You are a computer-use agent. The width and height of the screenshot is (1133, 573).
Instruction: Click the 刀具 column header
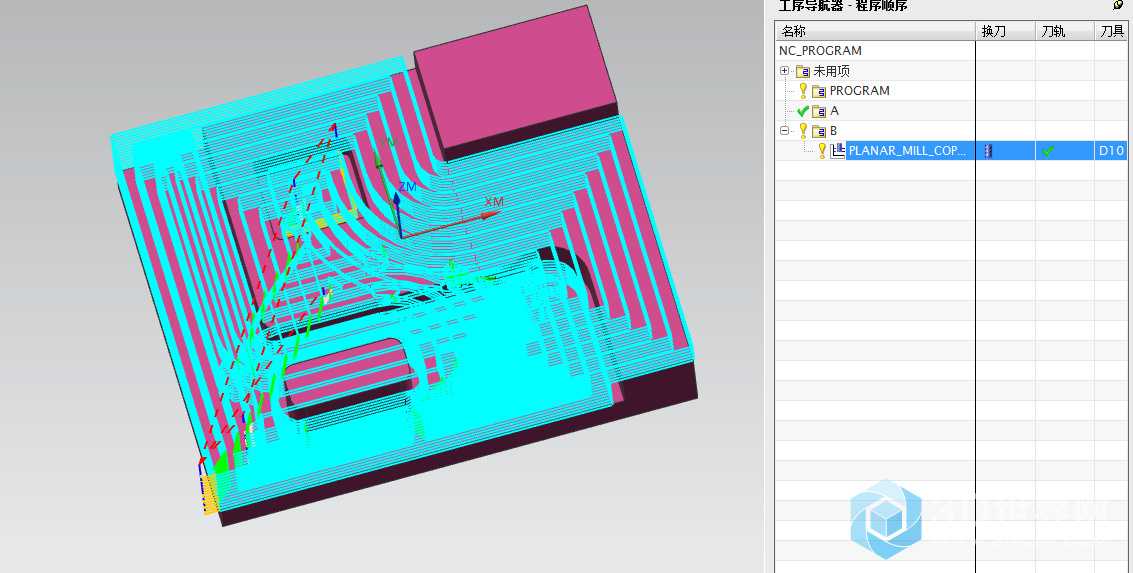coord(1112,31)
